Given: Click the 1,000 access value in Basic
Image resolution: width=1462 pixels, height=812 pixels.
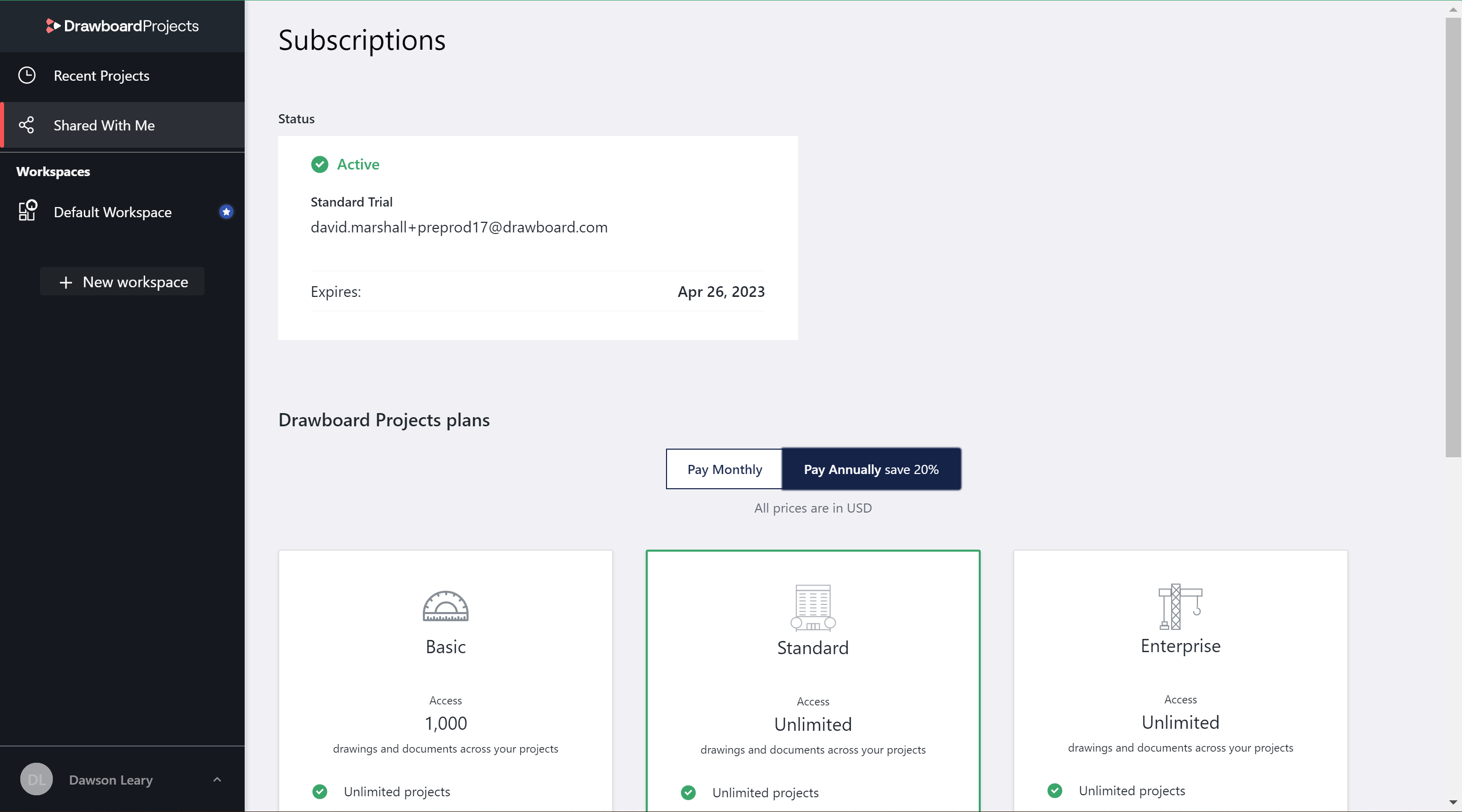Looking at the screenshot, I should pos(446,724).
